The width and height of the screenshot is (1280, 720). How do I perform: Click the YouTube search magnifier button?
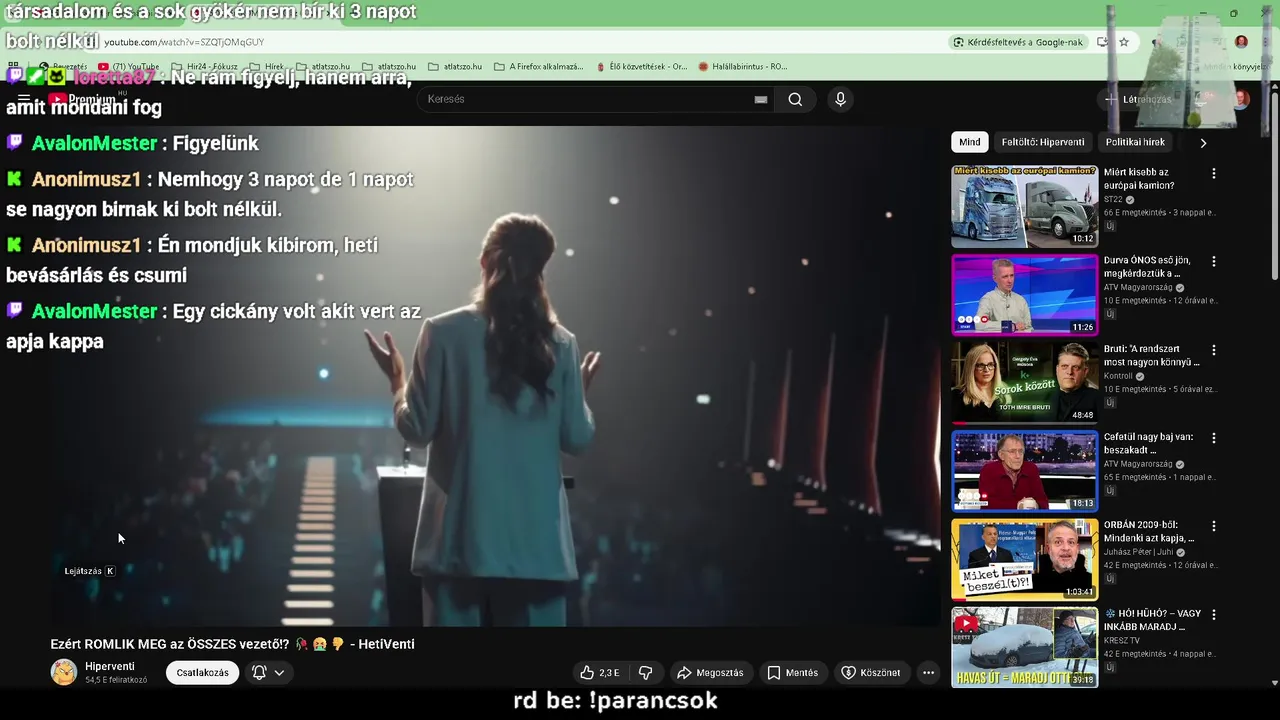[x=795, y=99]
